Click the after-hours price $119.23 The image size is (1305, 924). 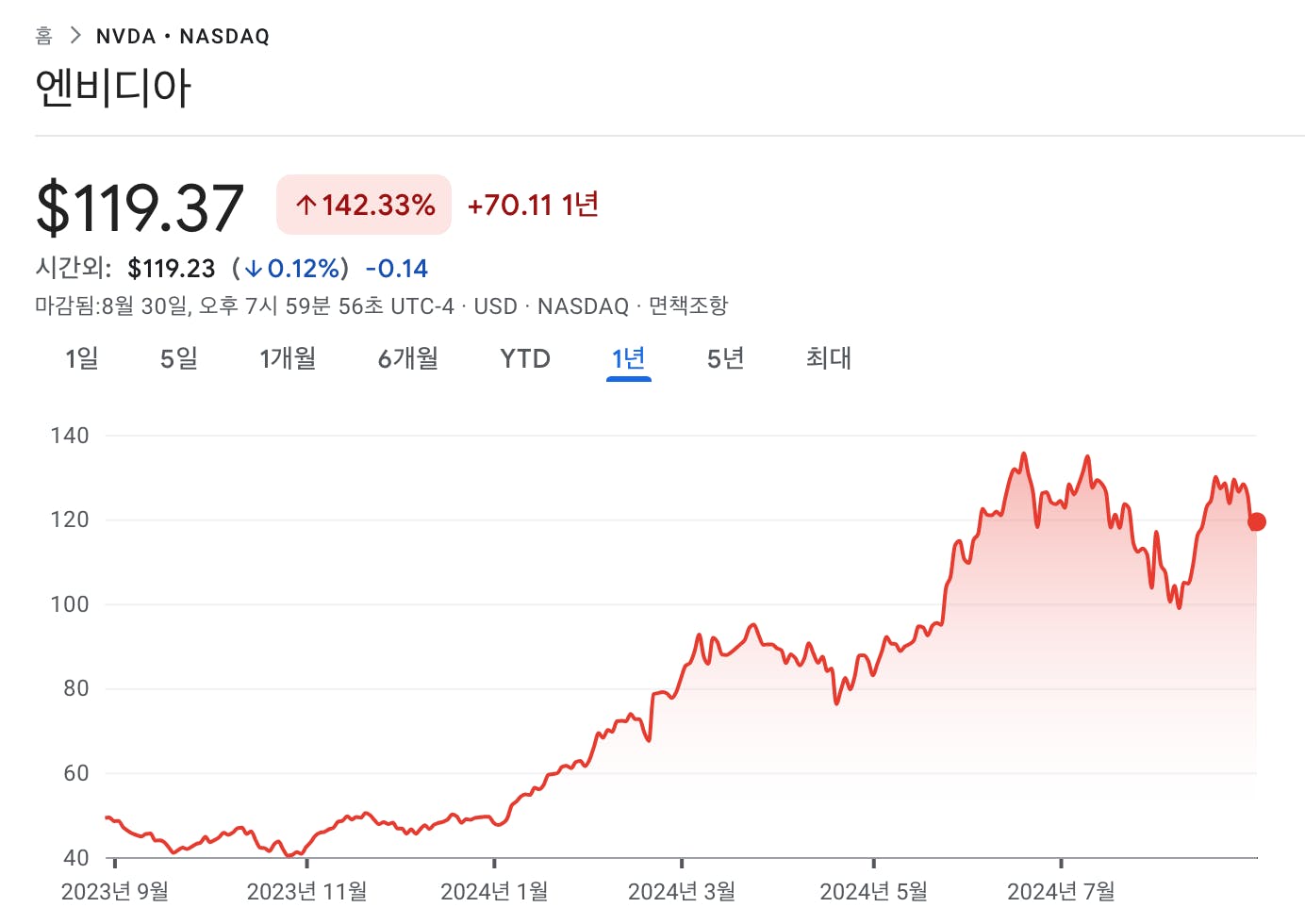(x=172, y=269)
